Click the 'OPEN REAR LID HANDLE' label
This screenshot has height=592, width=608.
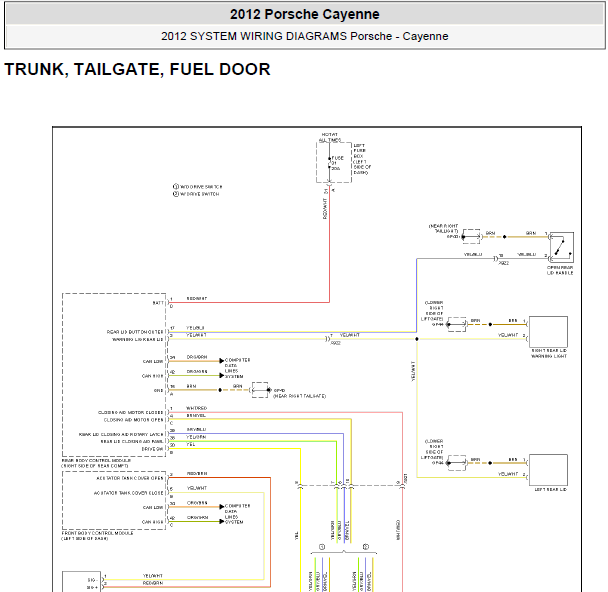(x=560, y=270)
